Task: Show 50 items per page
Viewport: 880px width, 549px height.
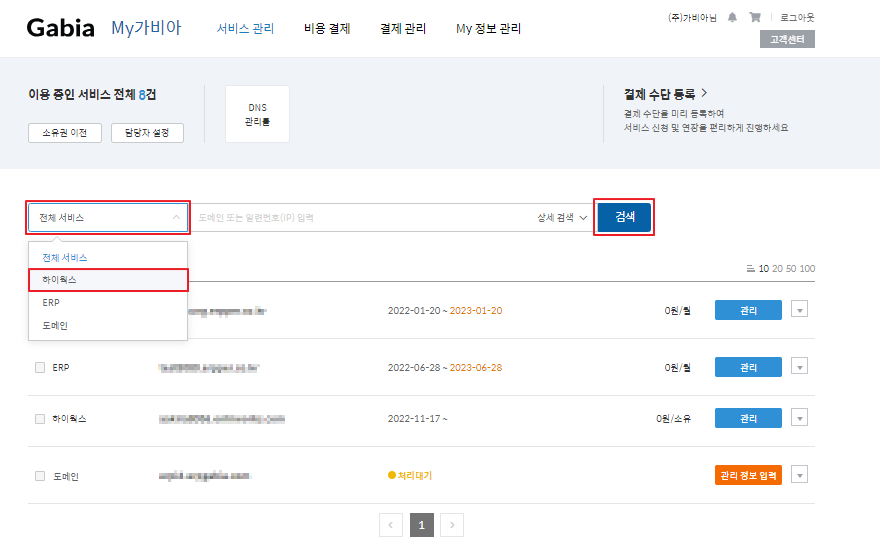Action: click(x=791, y=269)
